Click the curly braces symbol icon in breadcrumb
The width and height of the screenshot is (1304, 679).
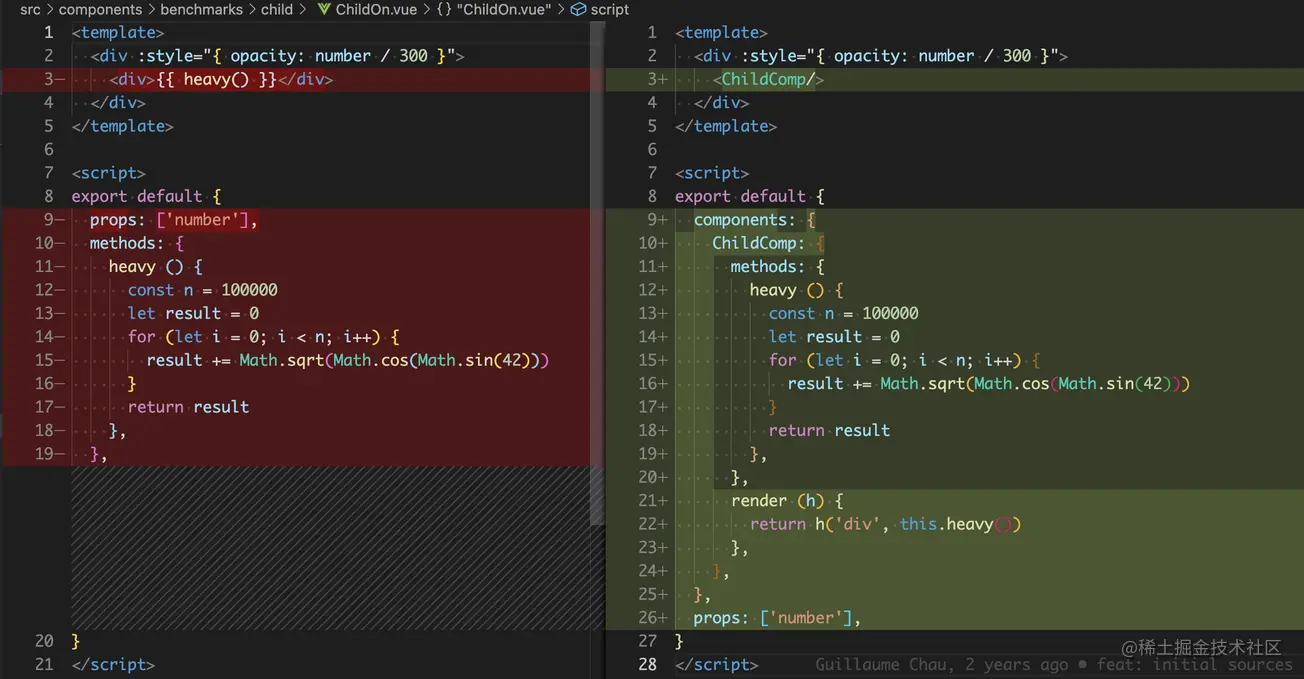point(443,9)
